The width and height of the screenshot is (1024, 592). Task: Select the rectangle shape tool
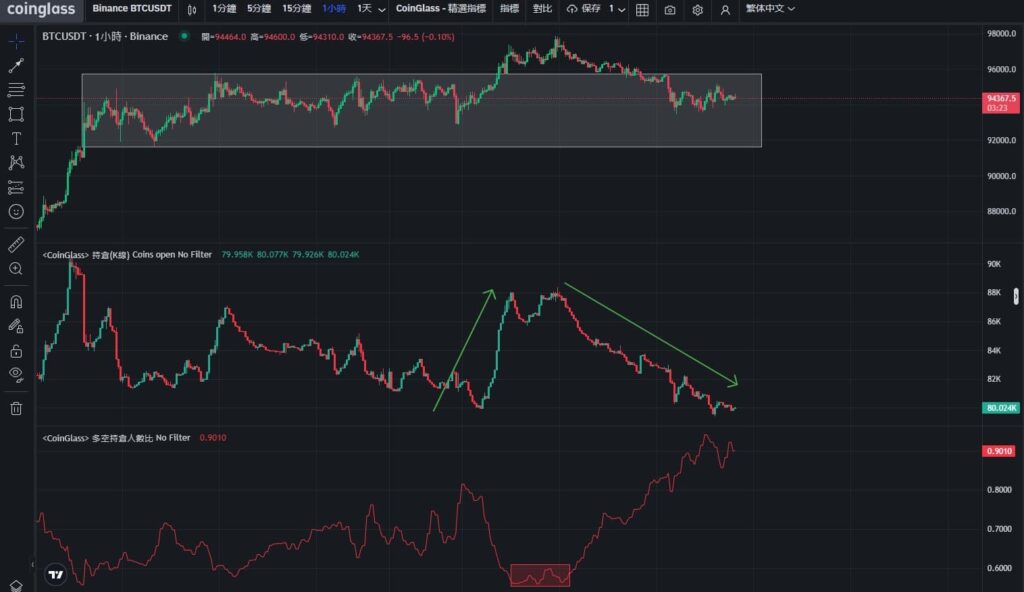click(16, 114)
